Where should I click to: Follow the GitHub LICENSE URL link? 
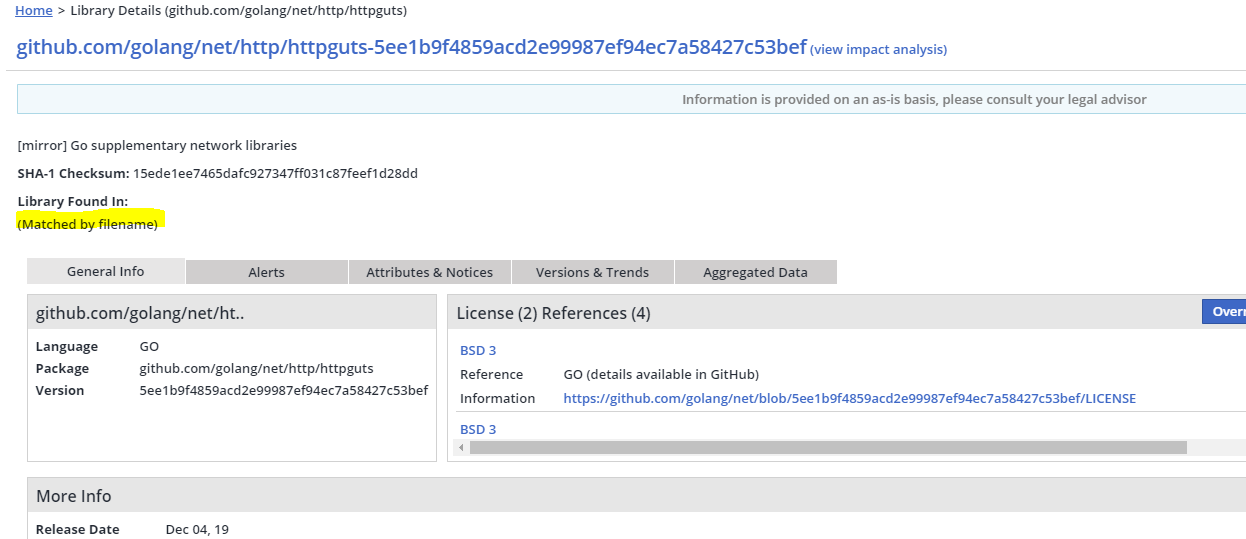pyautogui.click(x=849, y=398)
